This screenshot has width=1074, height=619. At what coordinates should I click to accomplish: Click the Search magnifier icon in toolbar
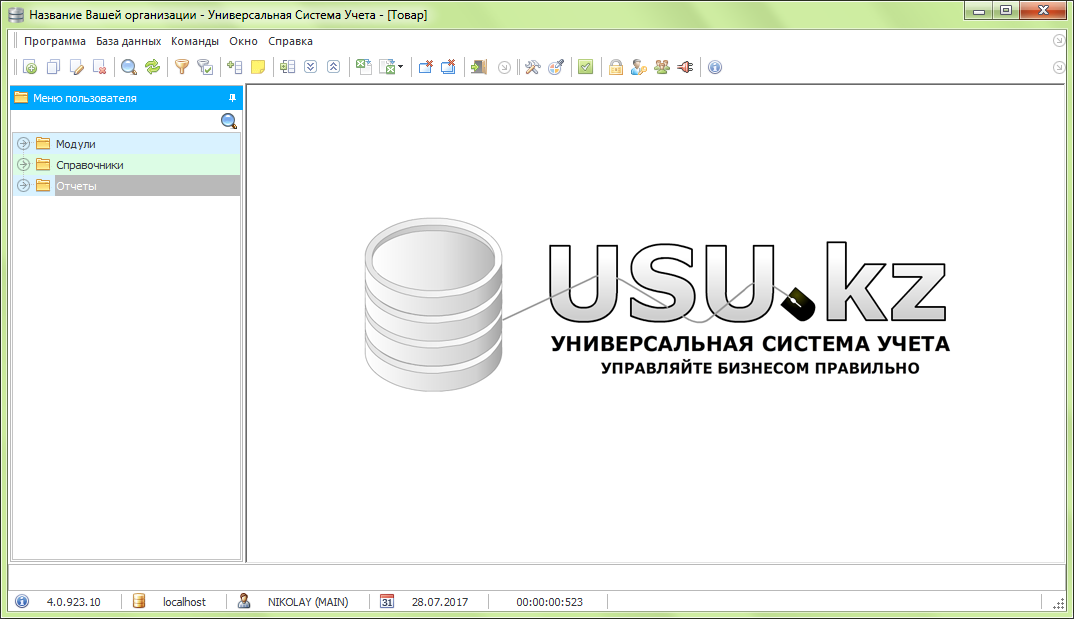[129, 67]
